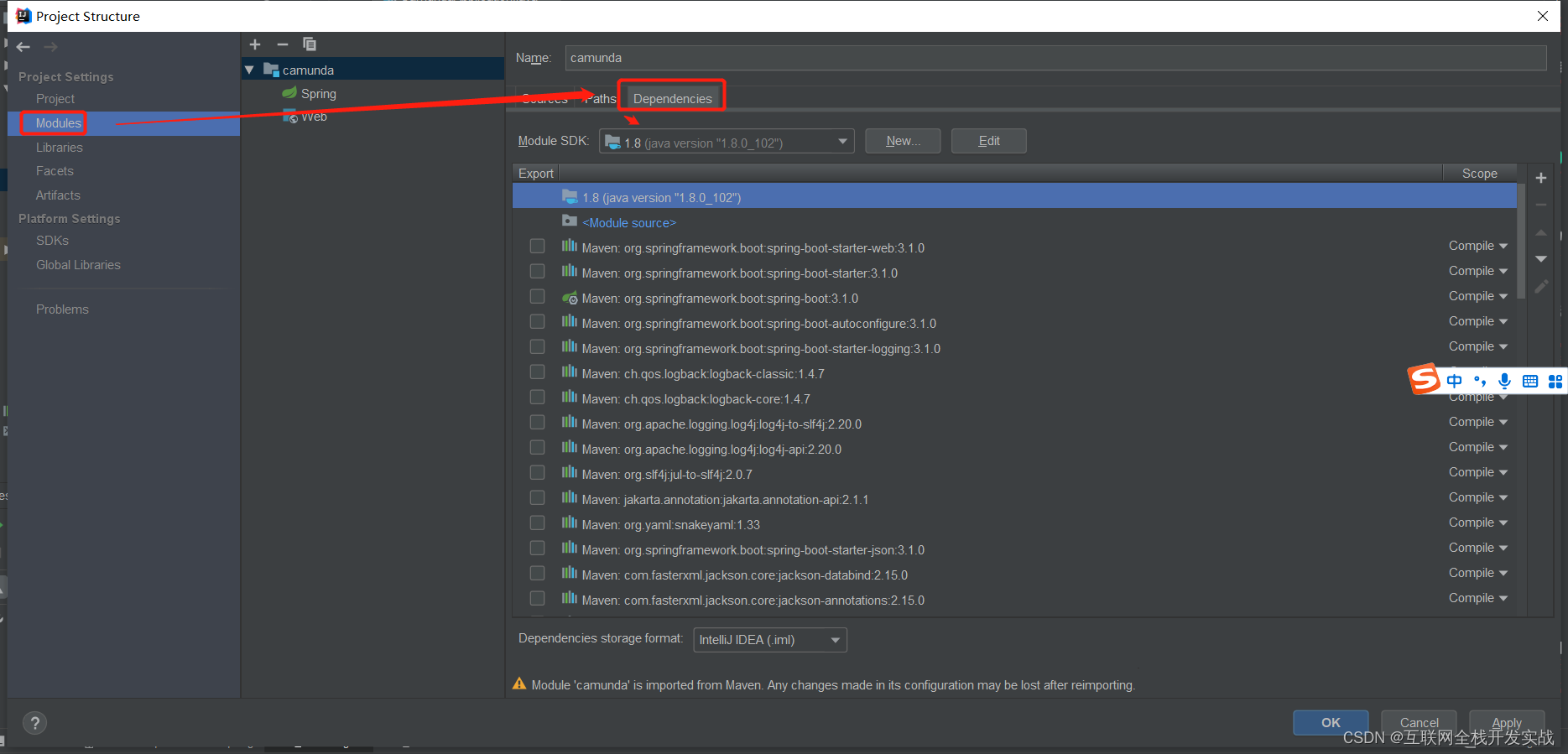Open Sogou toolbox grid icon
The height and width of the screenshot is (754, 1568).
[1555, 382]
